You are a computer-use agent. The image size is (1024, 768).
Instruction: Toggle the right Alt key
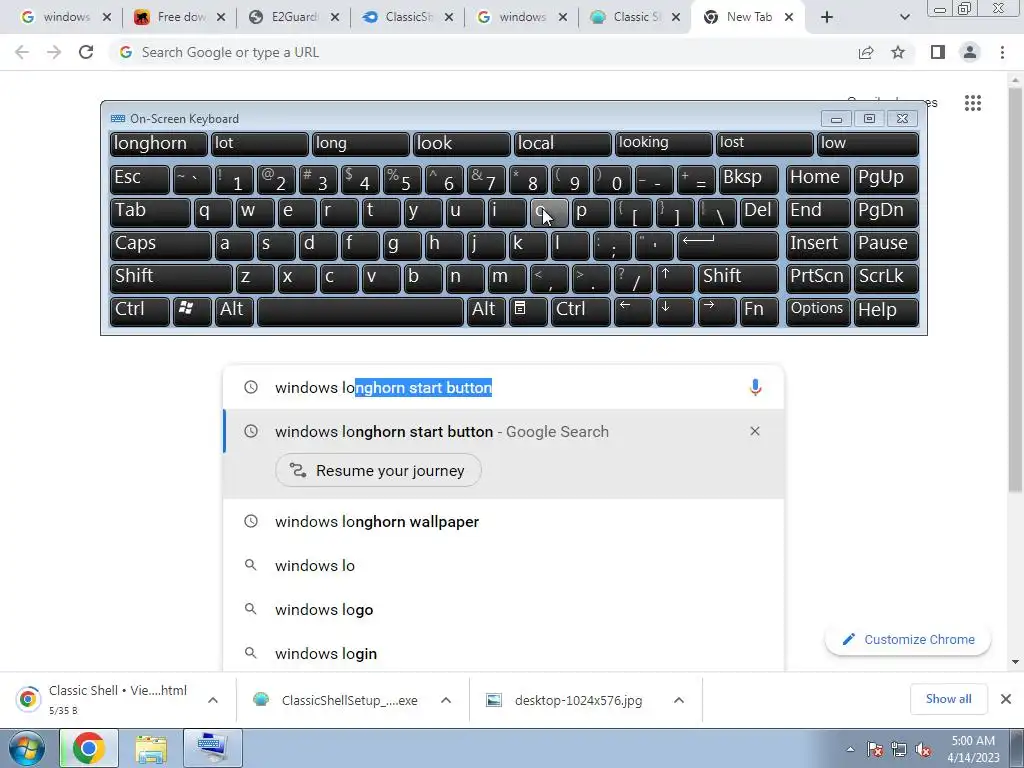[486, 311]
